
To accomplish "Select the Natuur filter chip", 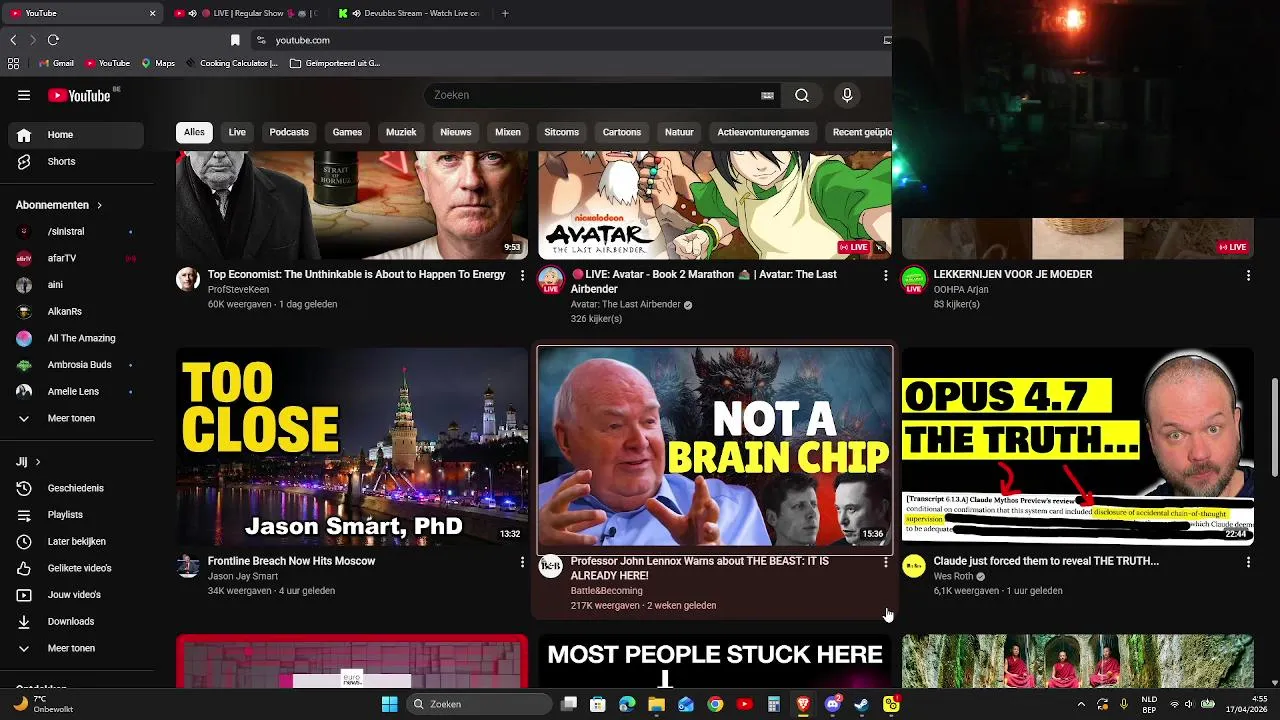I will point(679,132).
